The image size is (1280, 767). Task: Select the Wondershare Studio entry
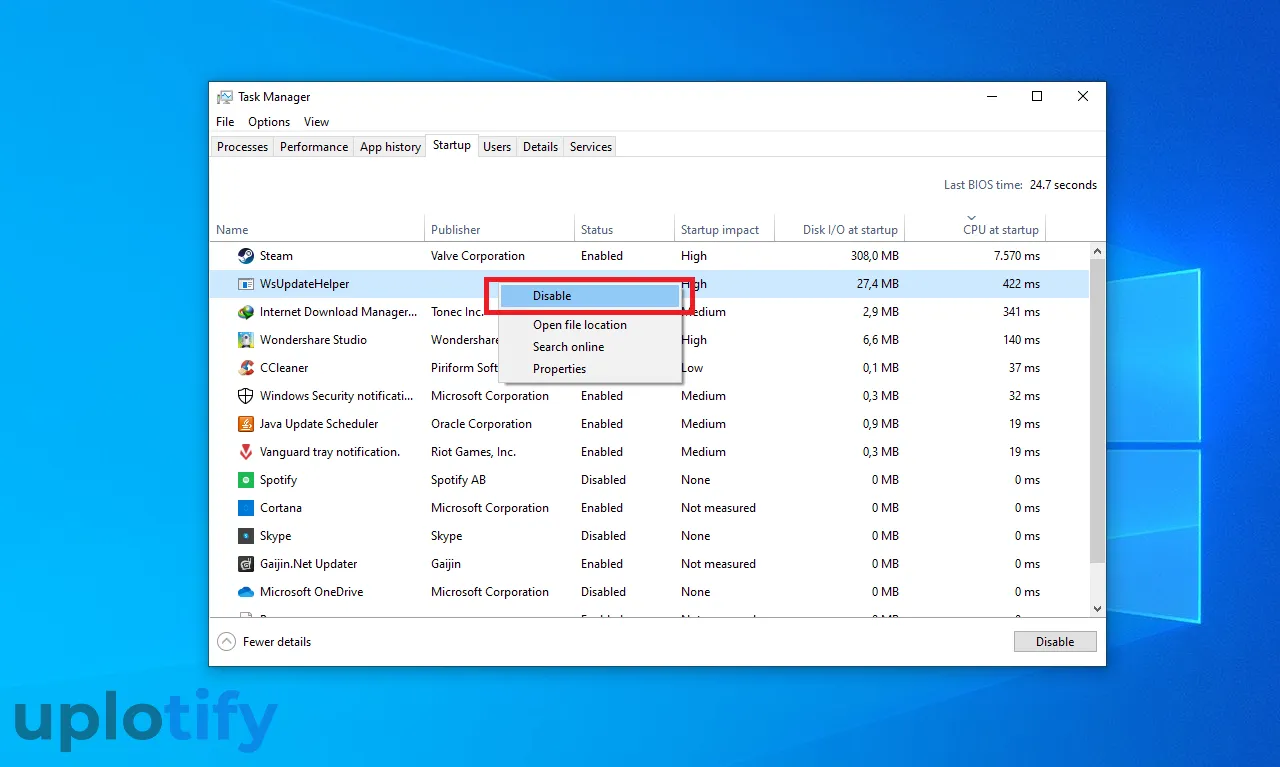pyautogui.click(x=313, y=340)
